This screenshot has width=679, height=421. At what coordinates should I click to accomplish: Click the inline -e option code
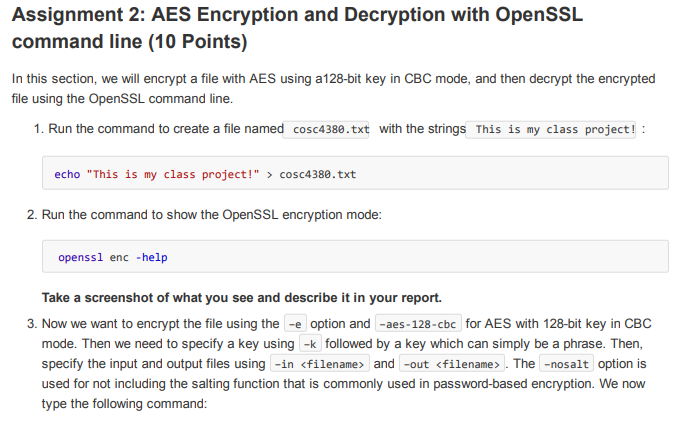pyautogui.click(x=295, y=324)
